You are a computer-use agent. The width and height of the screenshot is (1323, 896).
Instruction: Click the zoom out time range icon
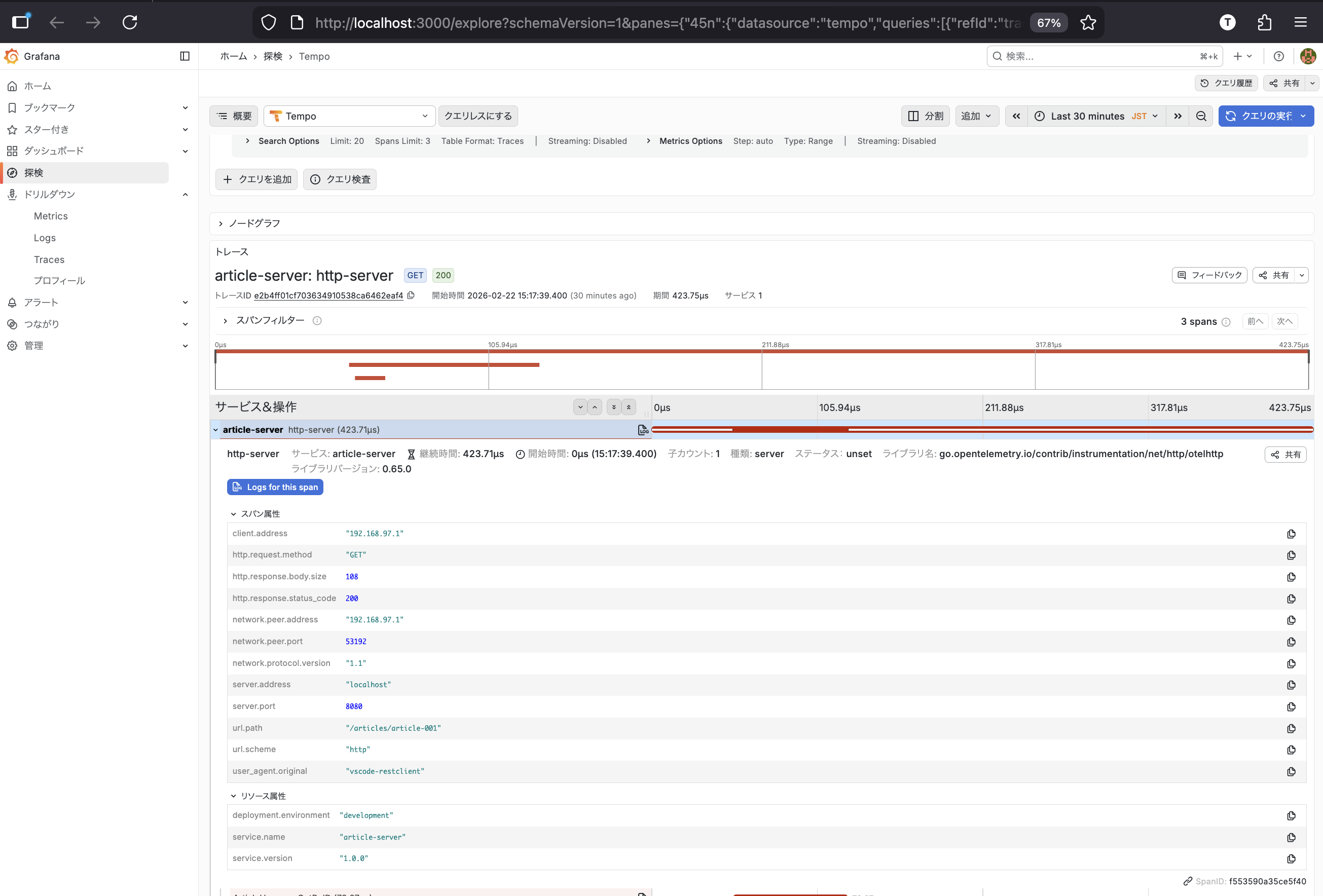[1201, 116]
